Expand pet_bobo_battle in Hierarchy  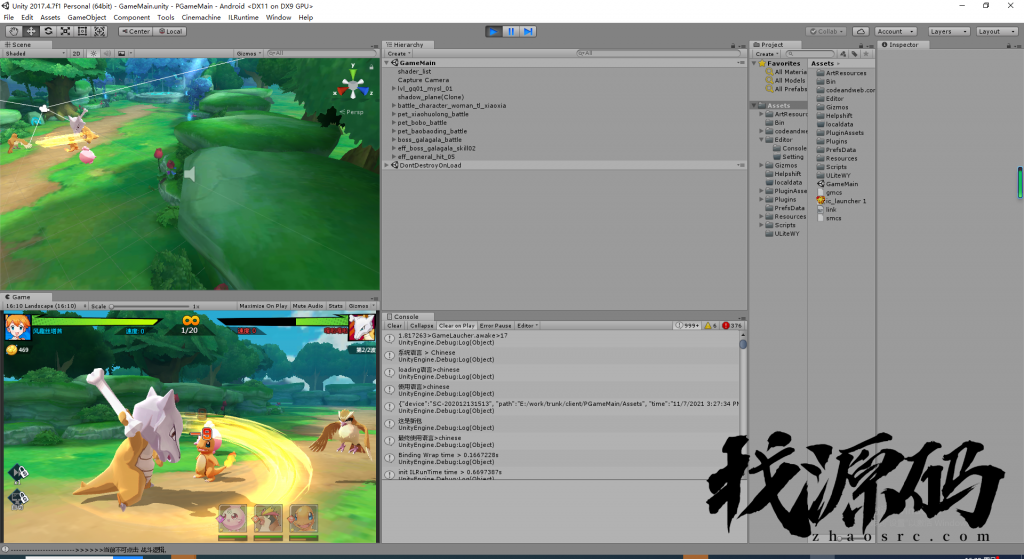394,122
